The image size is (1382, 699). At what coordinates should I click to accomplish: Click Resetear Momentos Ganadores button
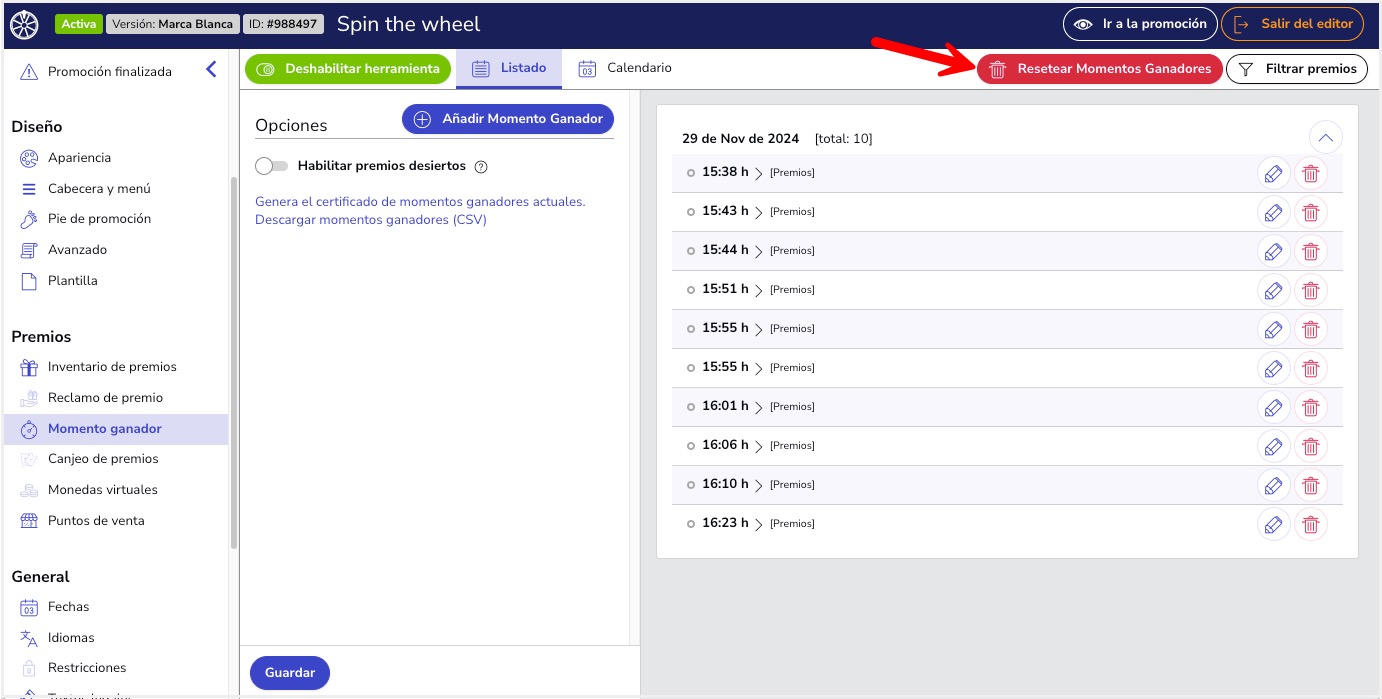1099,69
